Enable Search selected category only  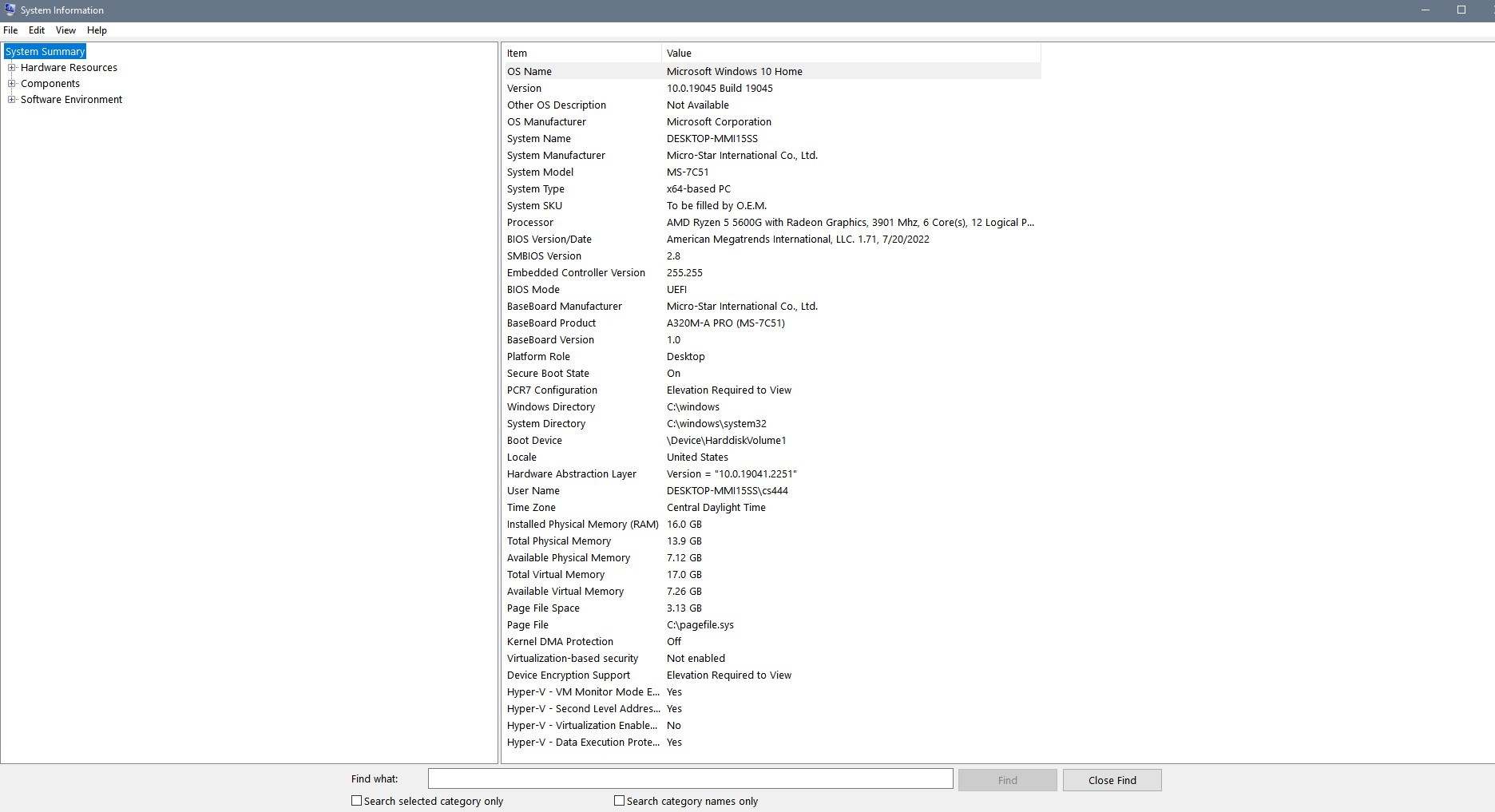coord(356,800)
